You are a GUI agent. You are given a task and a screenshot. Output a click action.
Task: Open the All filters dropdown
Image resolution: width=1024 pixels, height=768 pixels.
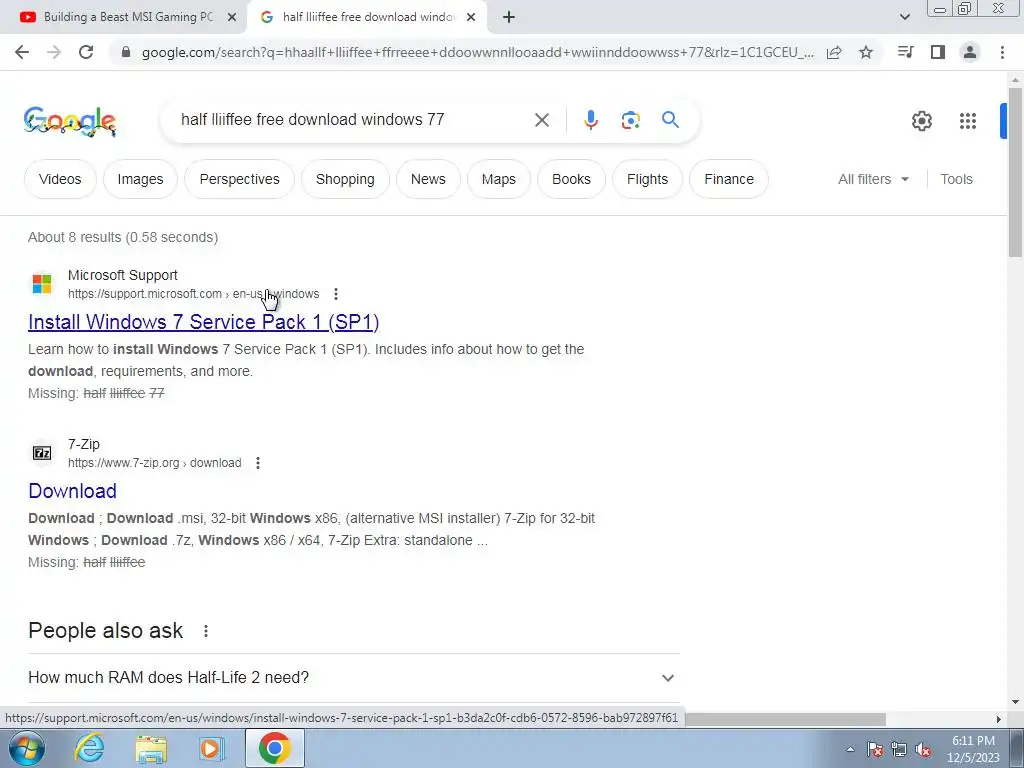coord(873,179)
